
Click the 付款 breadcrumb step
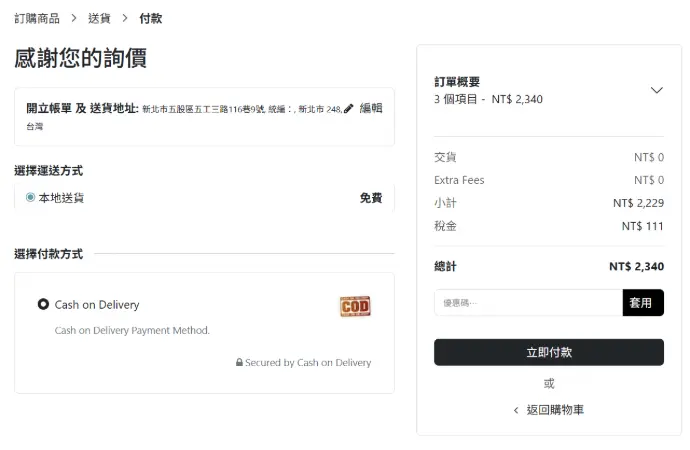[x=151, y=18]
